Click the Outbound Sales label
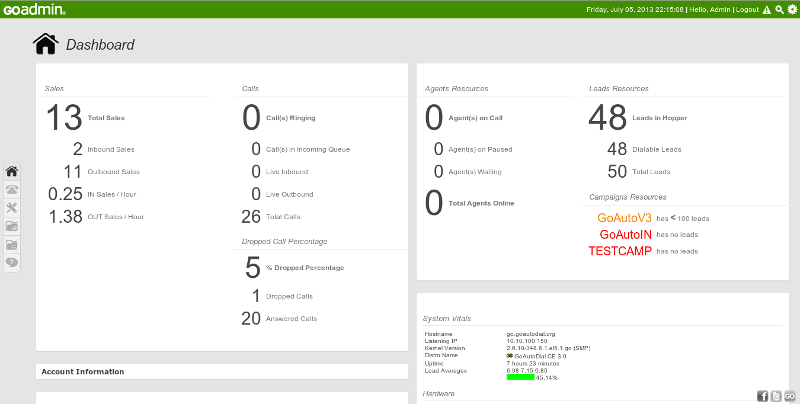This screenshot has width=800, height=404. (113, 172)
